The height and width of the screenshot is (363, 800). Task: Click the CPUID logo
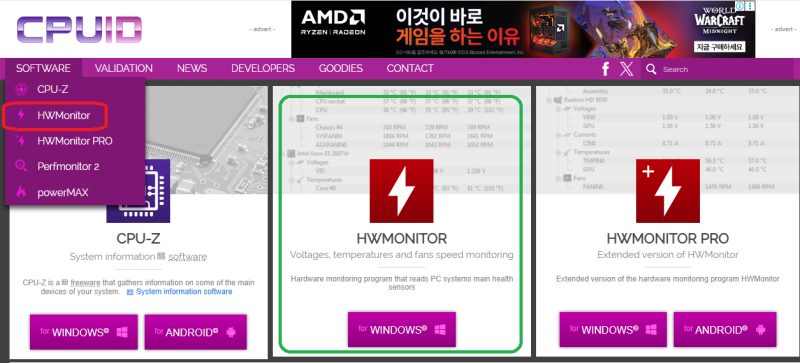79,29
